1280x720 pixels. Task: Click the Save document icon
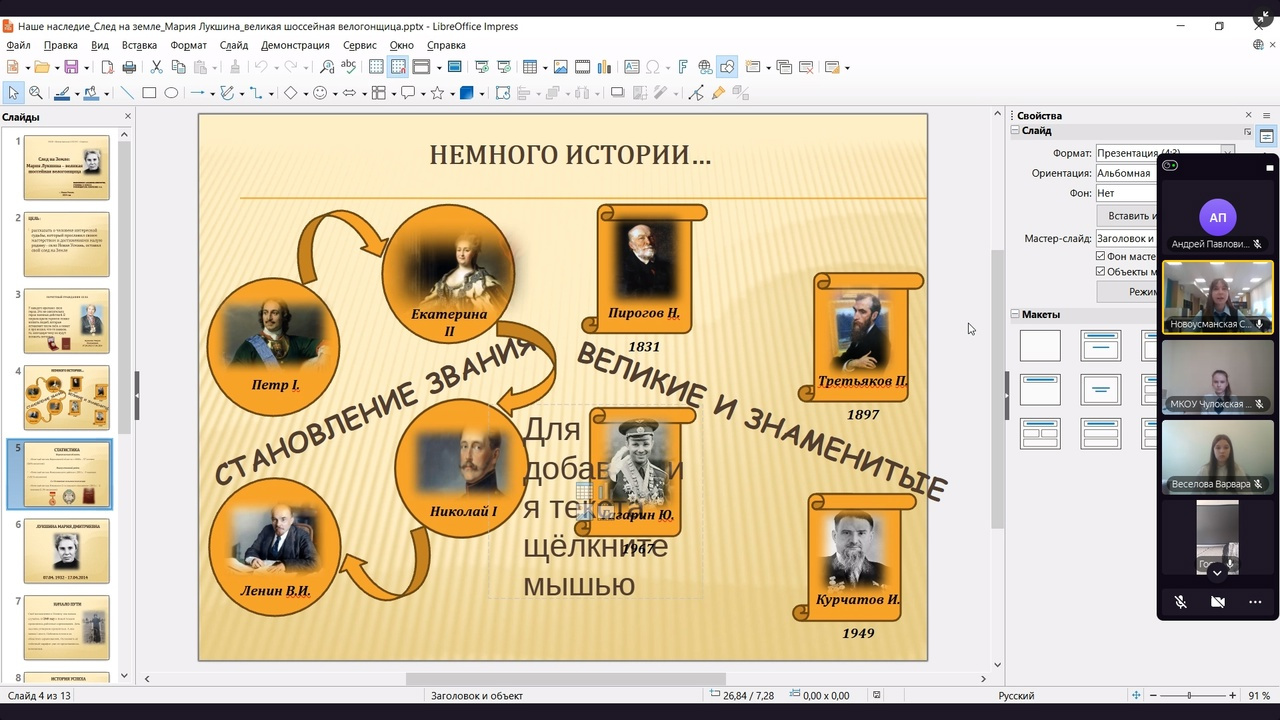pos(71,67)
